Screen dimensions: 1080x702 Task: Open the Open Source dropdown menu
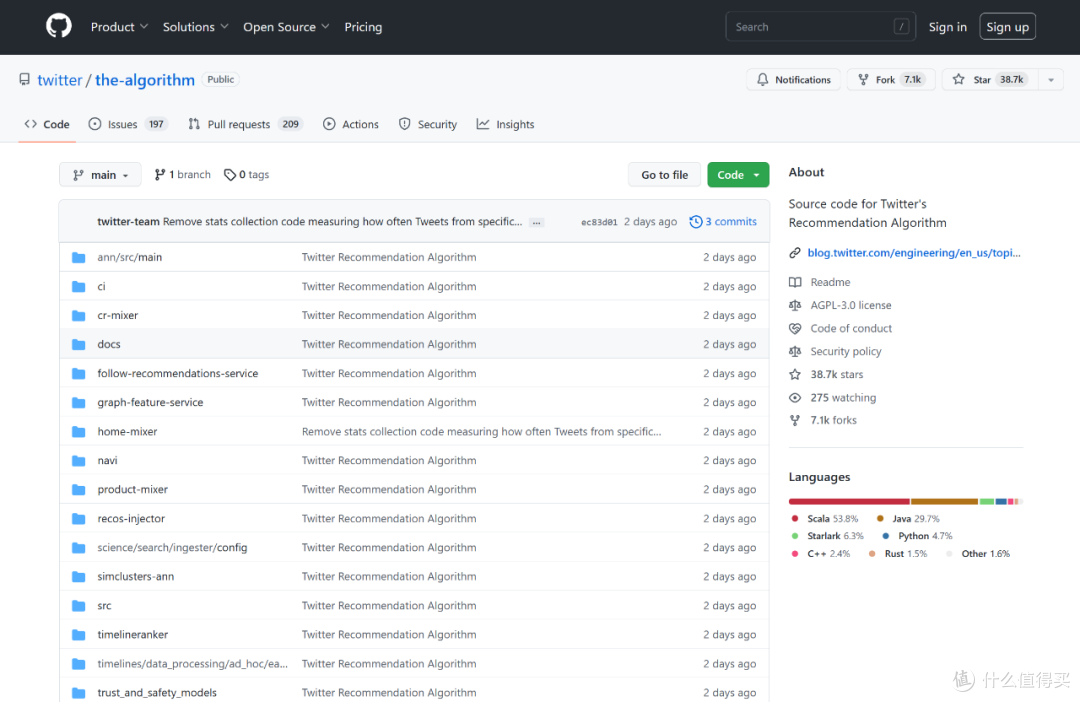pos(287,27)
